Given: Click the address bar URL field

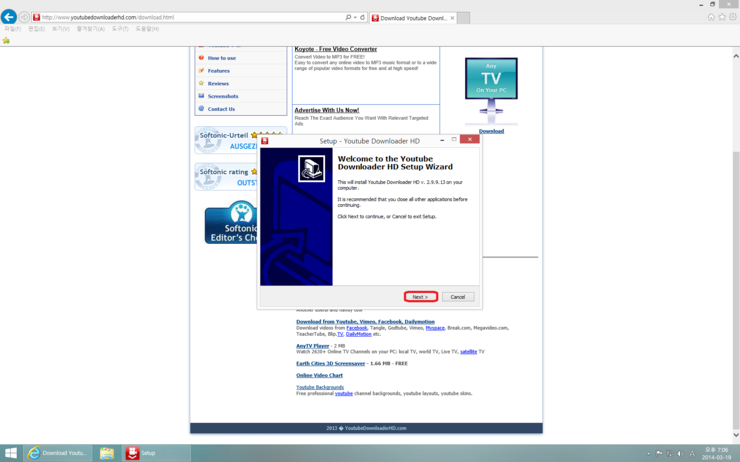Looking at the screenshot, I should pos(189,17).
